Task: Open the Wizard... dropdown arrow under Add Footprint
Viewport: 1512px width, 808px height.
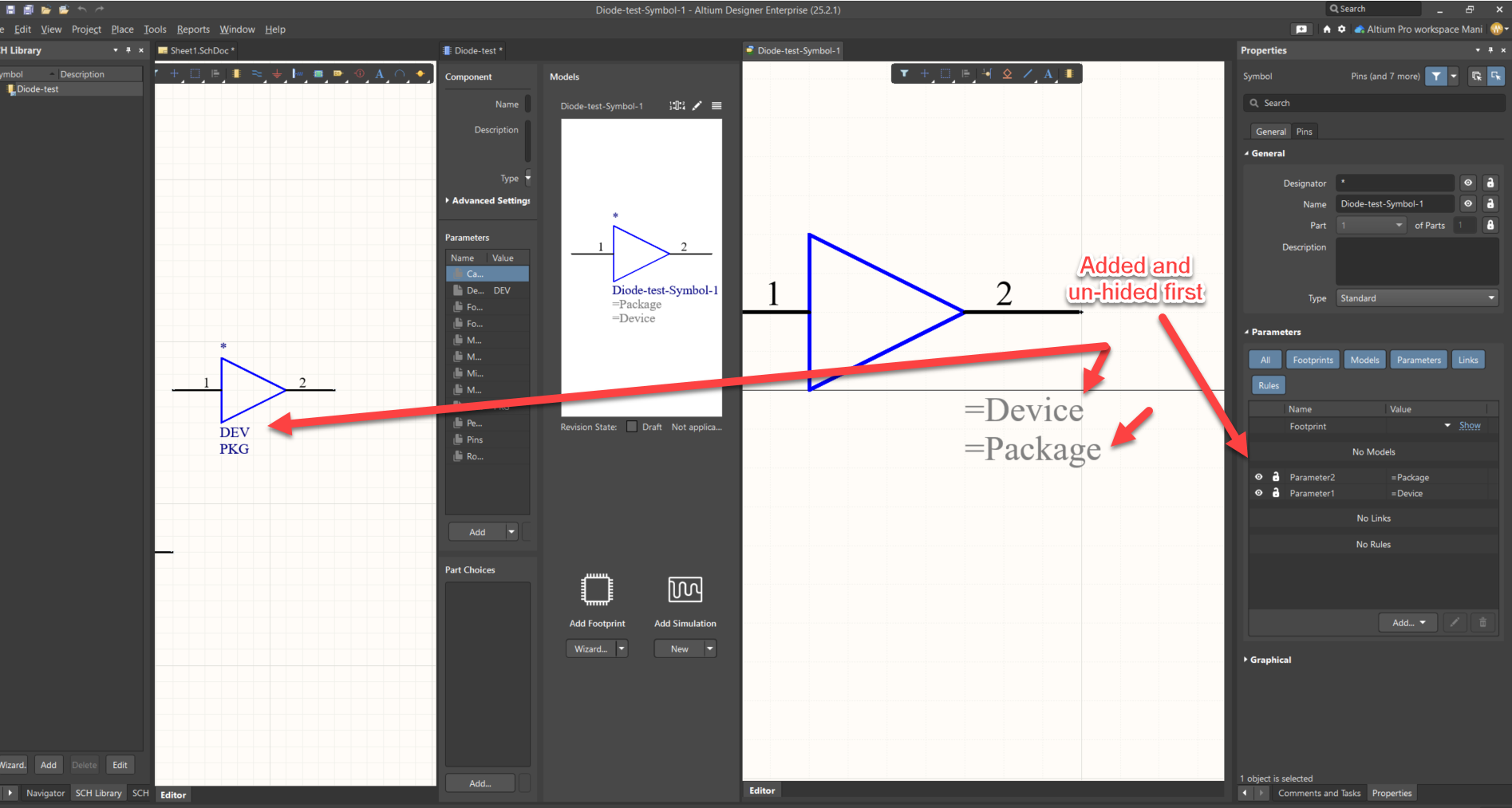Action: click(x=622, y=648)
